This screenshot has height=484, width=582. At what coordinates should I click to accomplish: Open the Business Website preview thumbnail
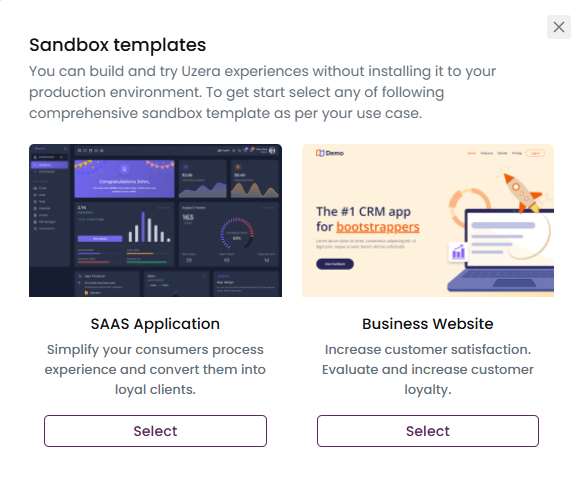click(428, 220)
